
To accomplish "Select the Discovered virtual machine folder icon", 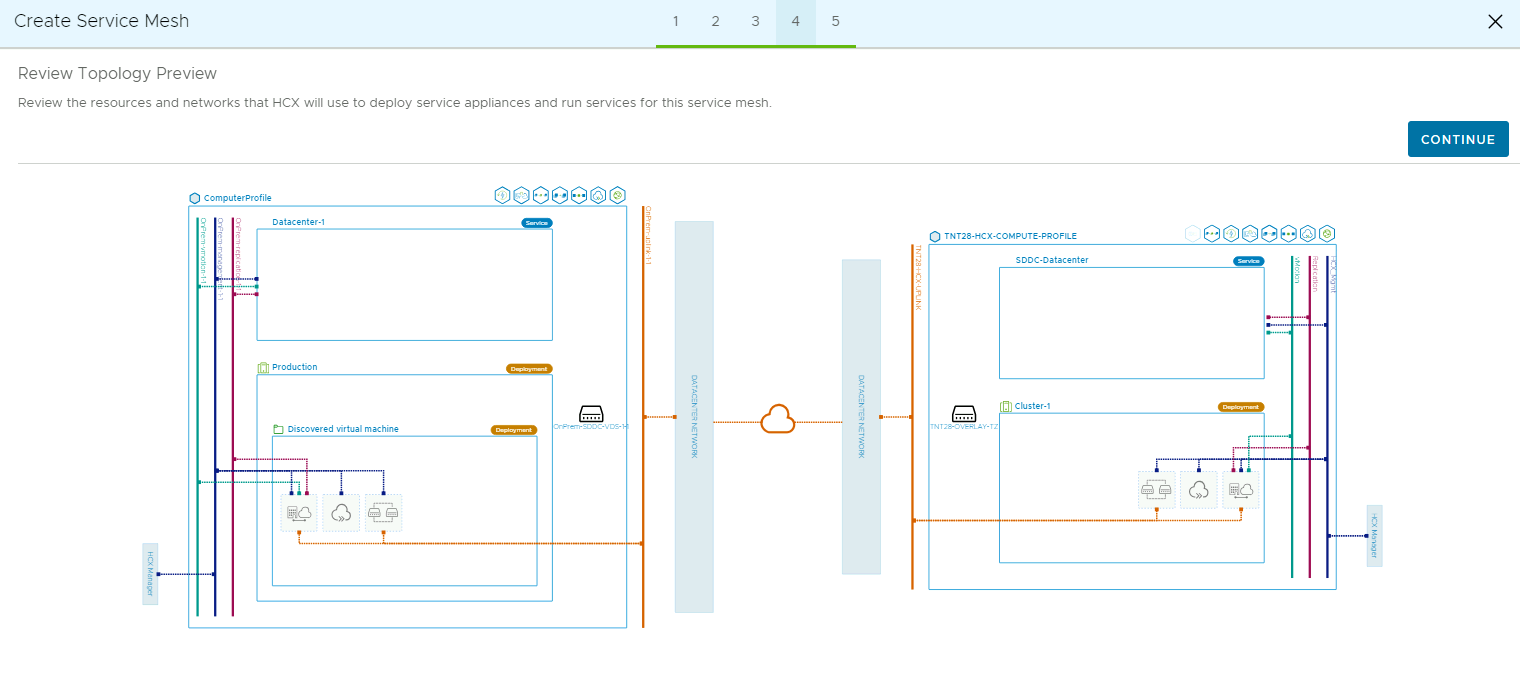I will click(279, 429).
